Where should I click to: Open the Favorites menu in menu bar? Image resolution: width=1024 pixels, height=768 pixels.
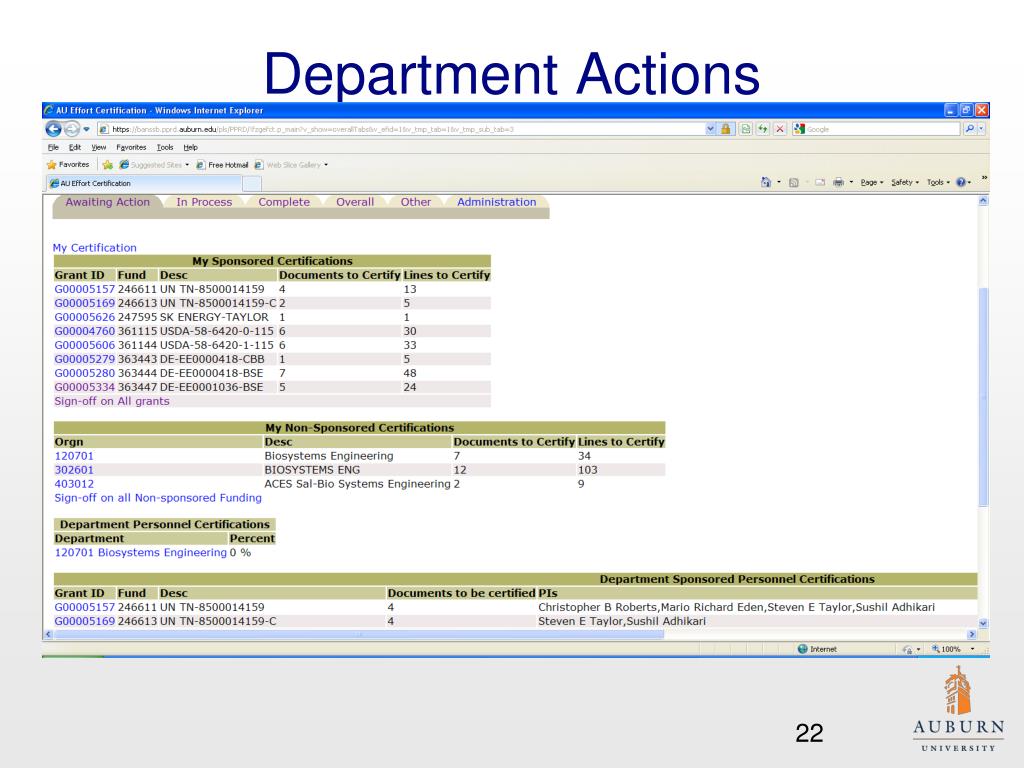[x=131, y=148]
